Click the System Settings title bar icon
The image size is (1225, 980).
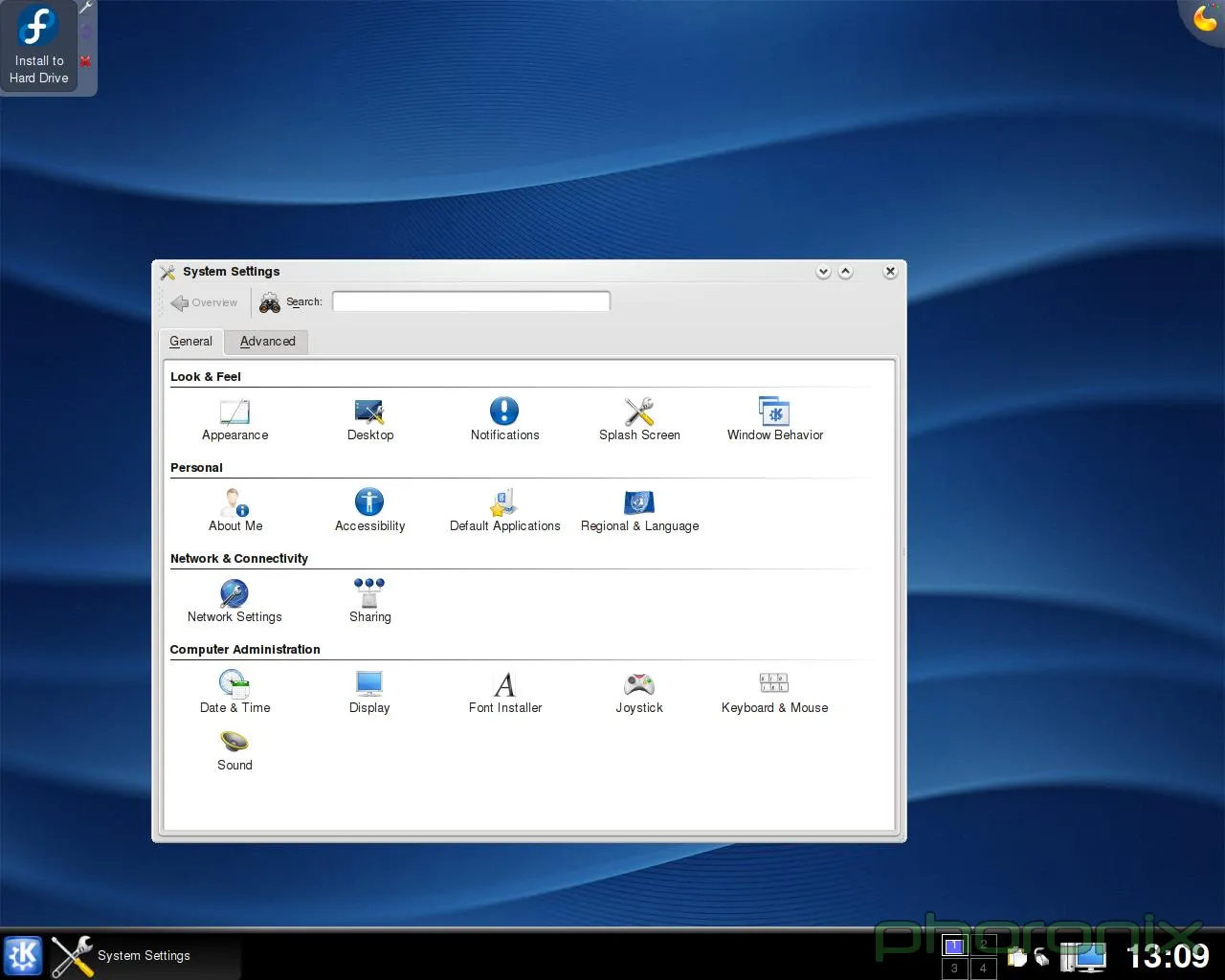(x=167, y=272)
